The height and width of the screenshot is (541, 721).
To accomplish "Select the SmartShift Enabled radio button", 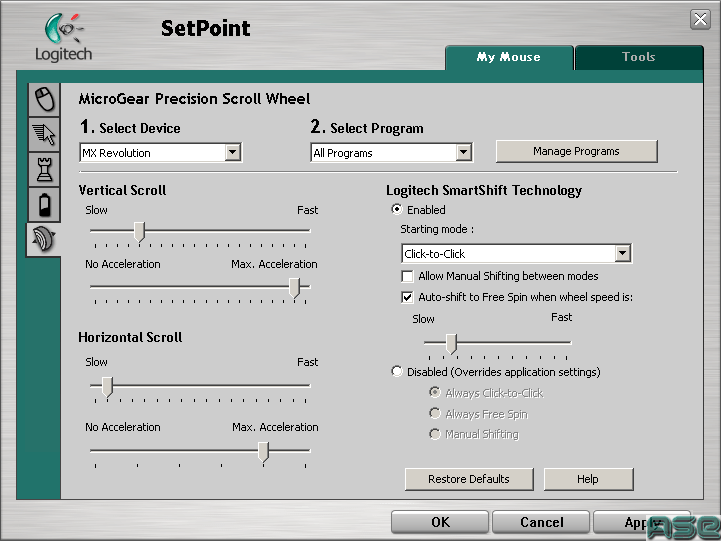I will click(x=397, y=209).
